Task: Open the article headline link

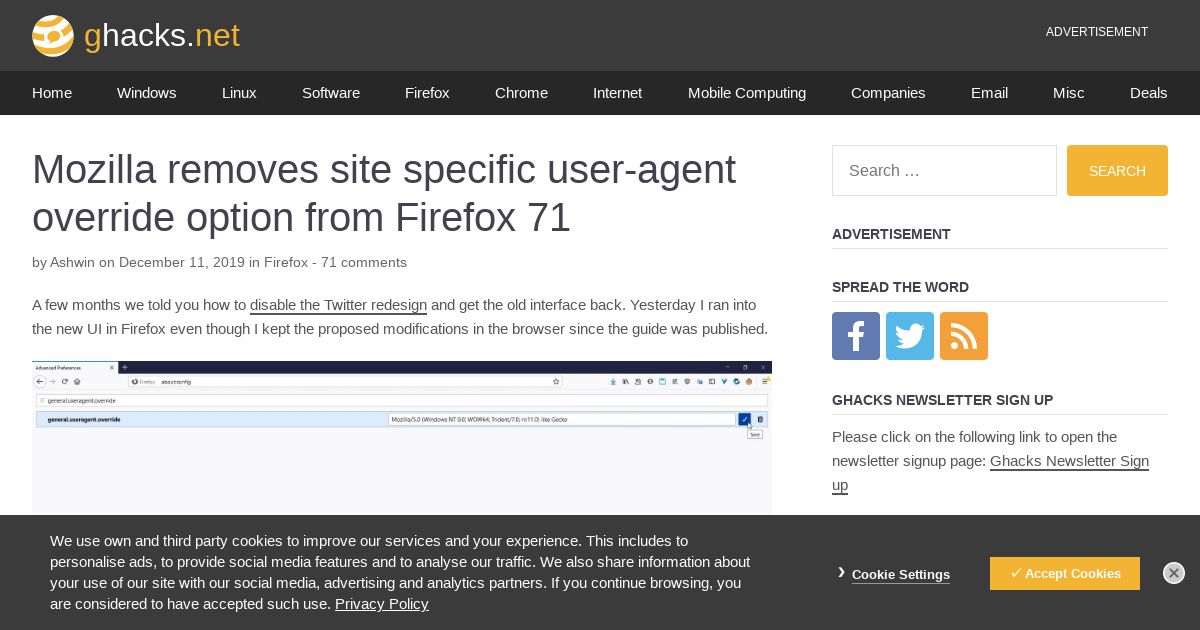Action: tap(384, 194)
